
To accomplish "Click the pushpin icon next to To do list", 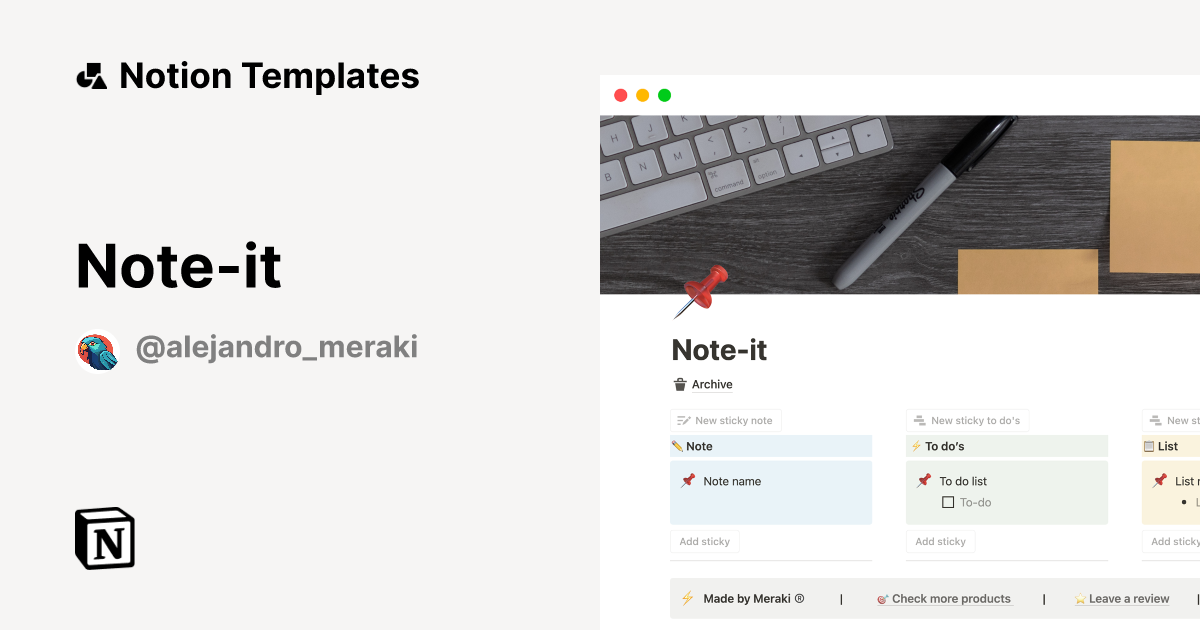I will pos(925,481).
